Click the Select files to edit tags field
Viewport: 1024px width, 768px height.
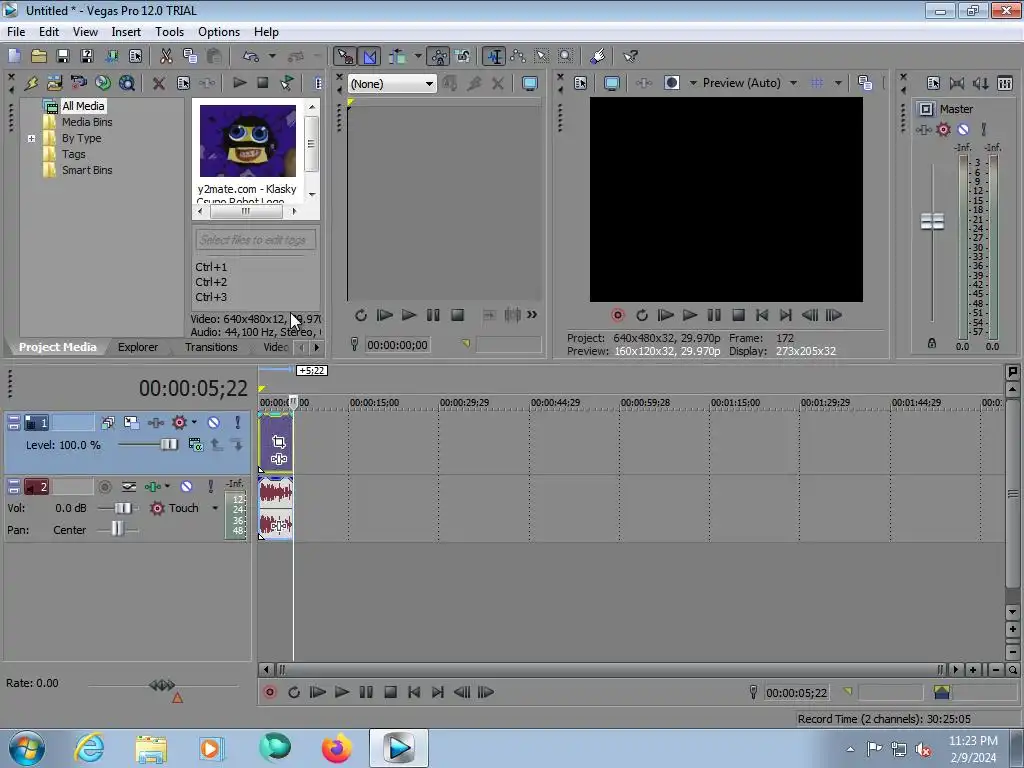(255, 240)
